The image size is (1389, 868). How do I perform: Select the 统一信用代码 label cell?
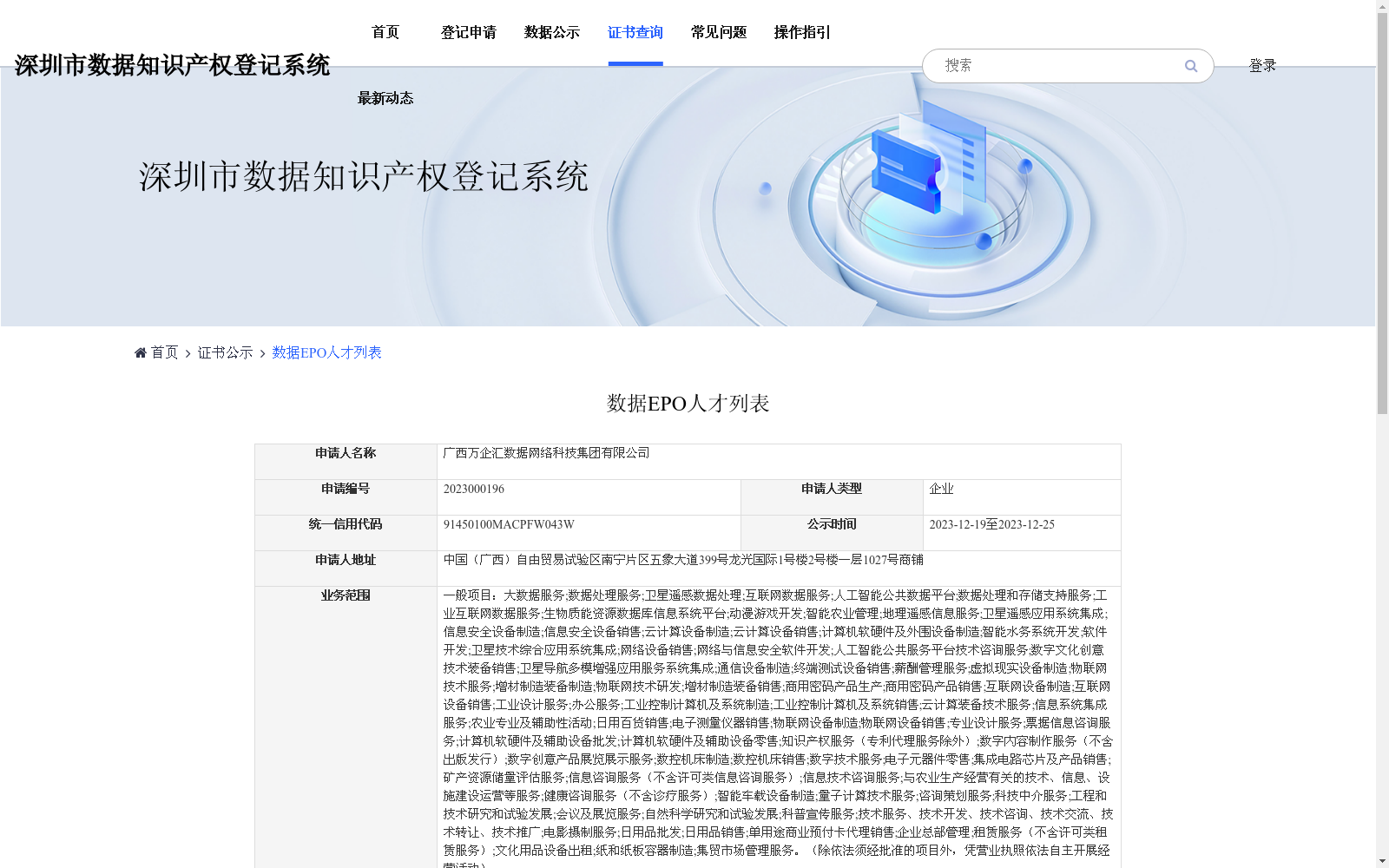click(346, 533)
